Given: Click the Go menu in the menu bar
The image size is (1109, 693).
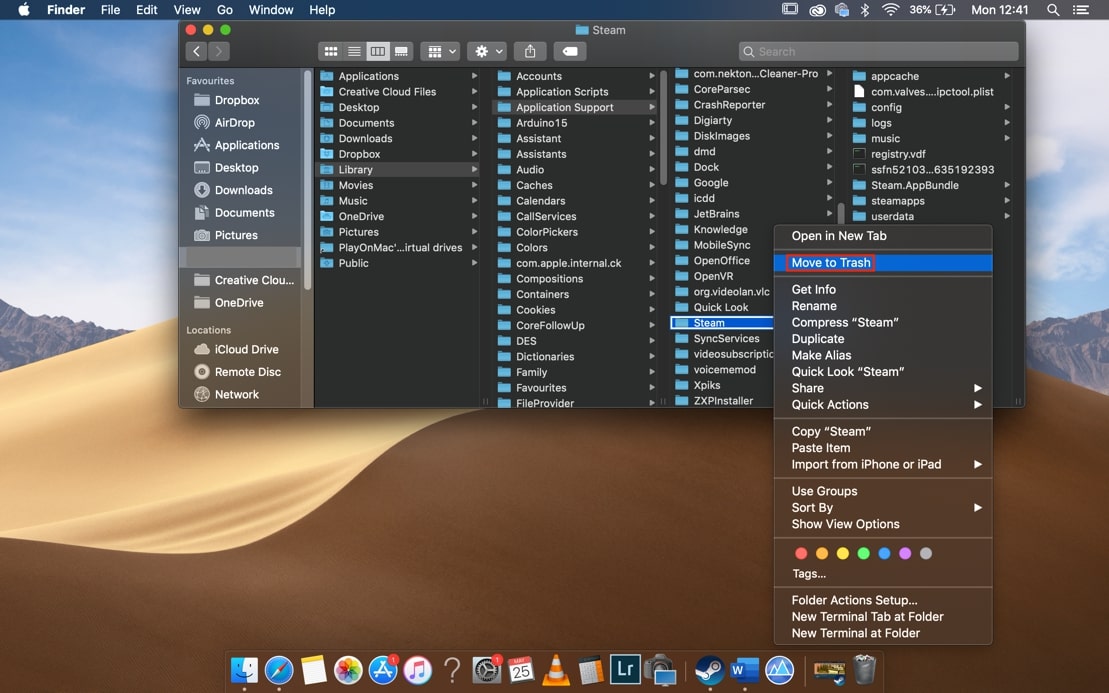Looking at the screenshot, I should [x=224, y=9].
